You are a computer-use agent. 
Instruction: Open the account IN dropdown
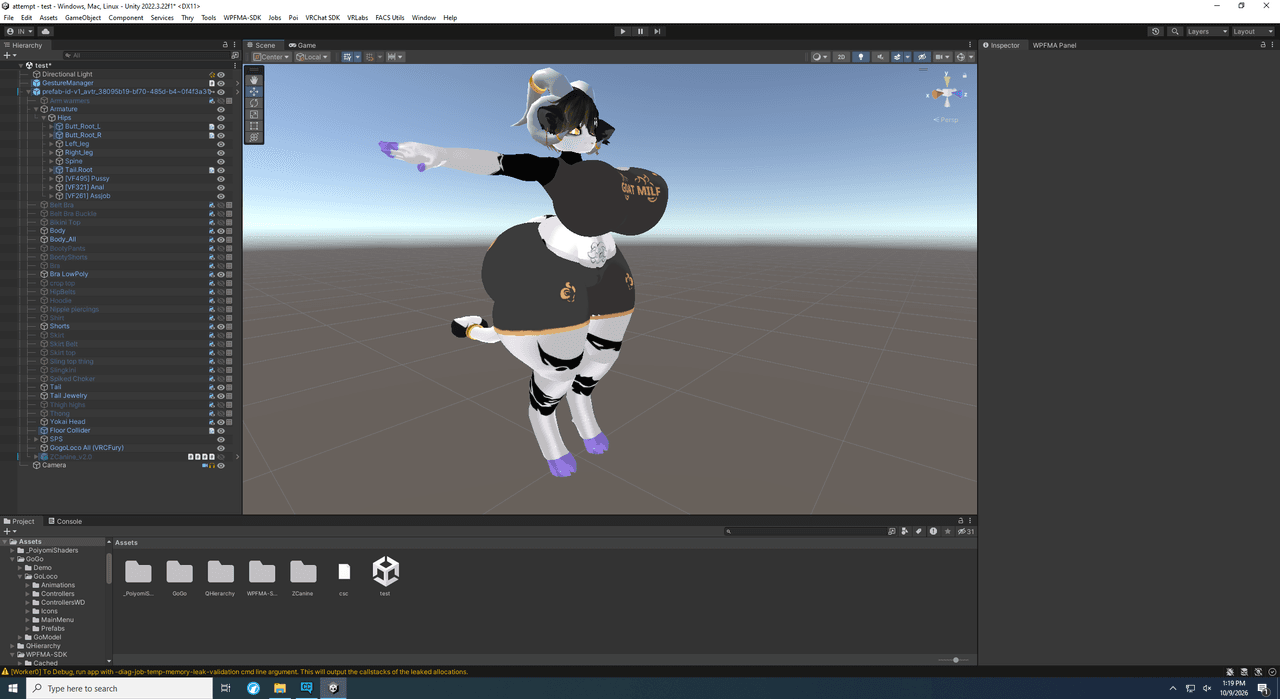pos(19,31)
